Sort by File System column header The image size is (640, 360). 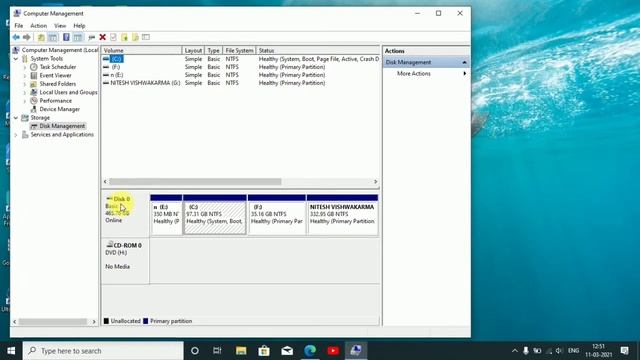(x=239, y=50)
